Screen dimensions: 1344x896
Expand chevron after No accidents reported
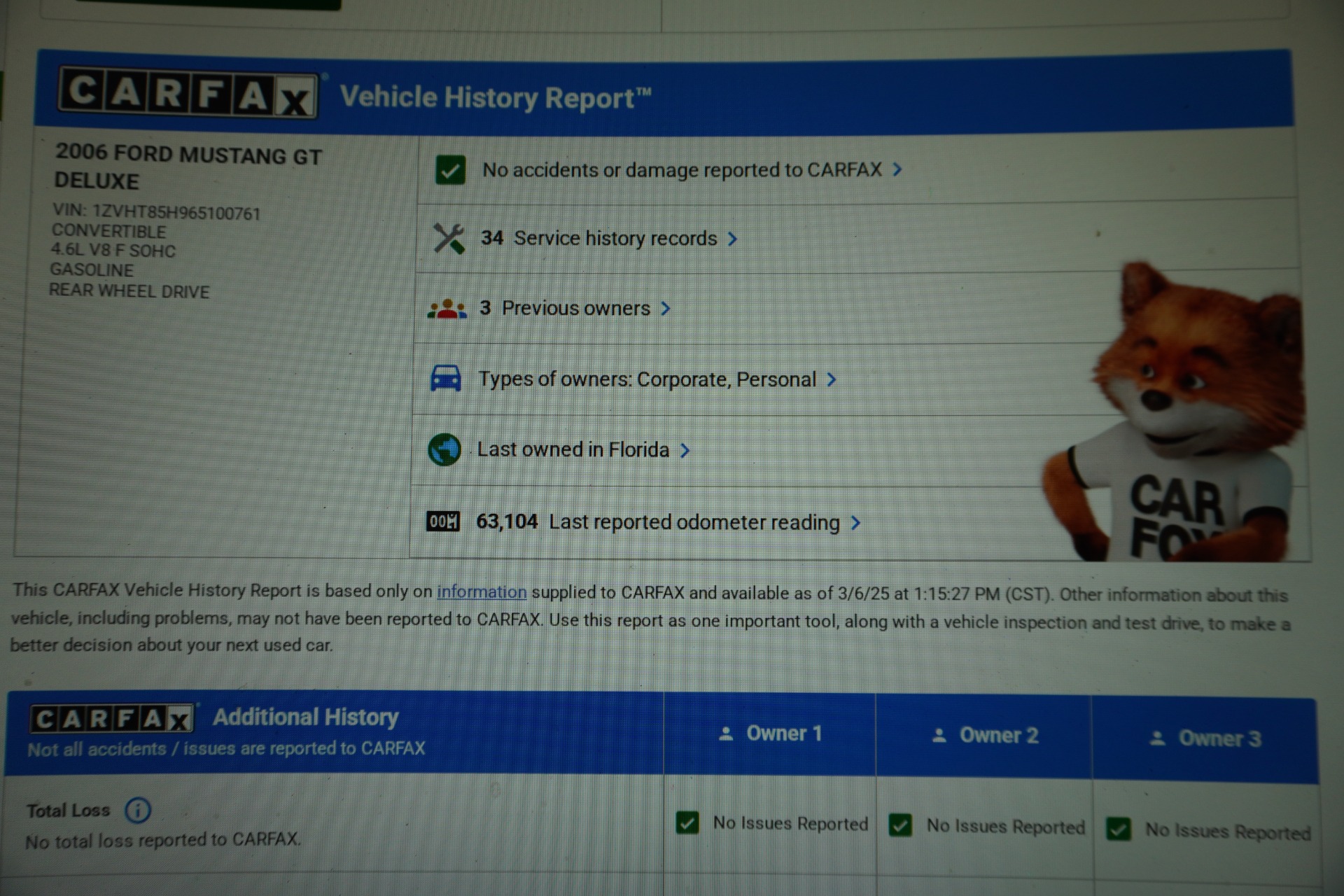point(897,169)
